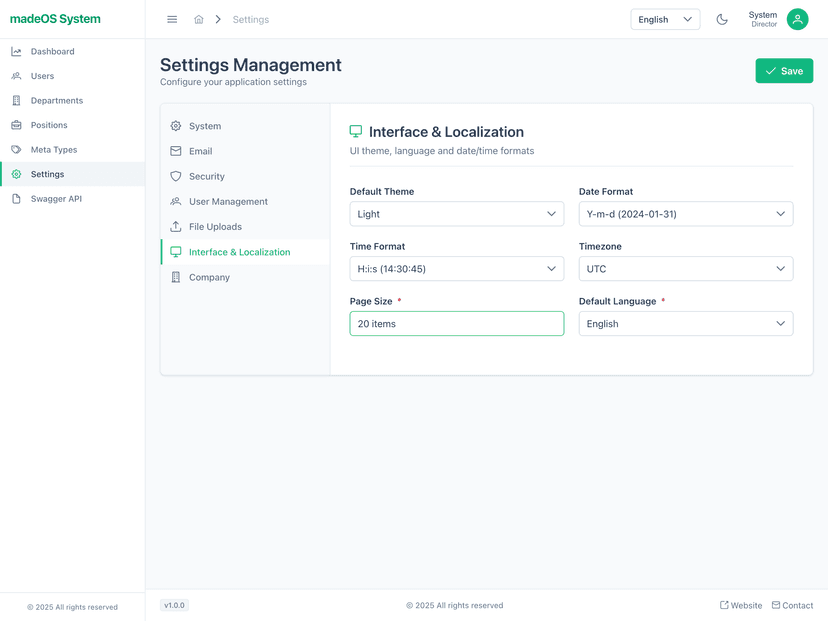Click the hamburger menu icon
This screenshot has width=828, height=621.
[x=172, y=20]
